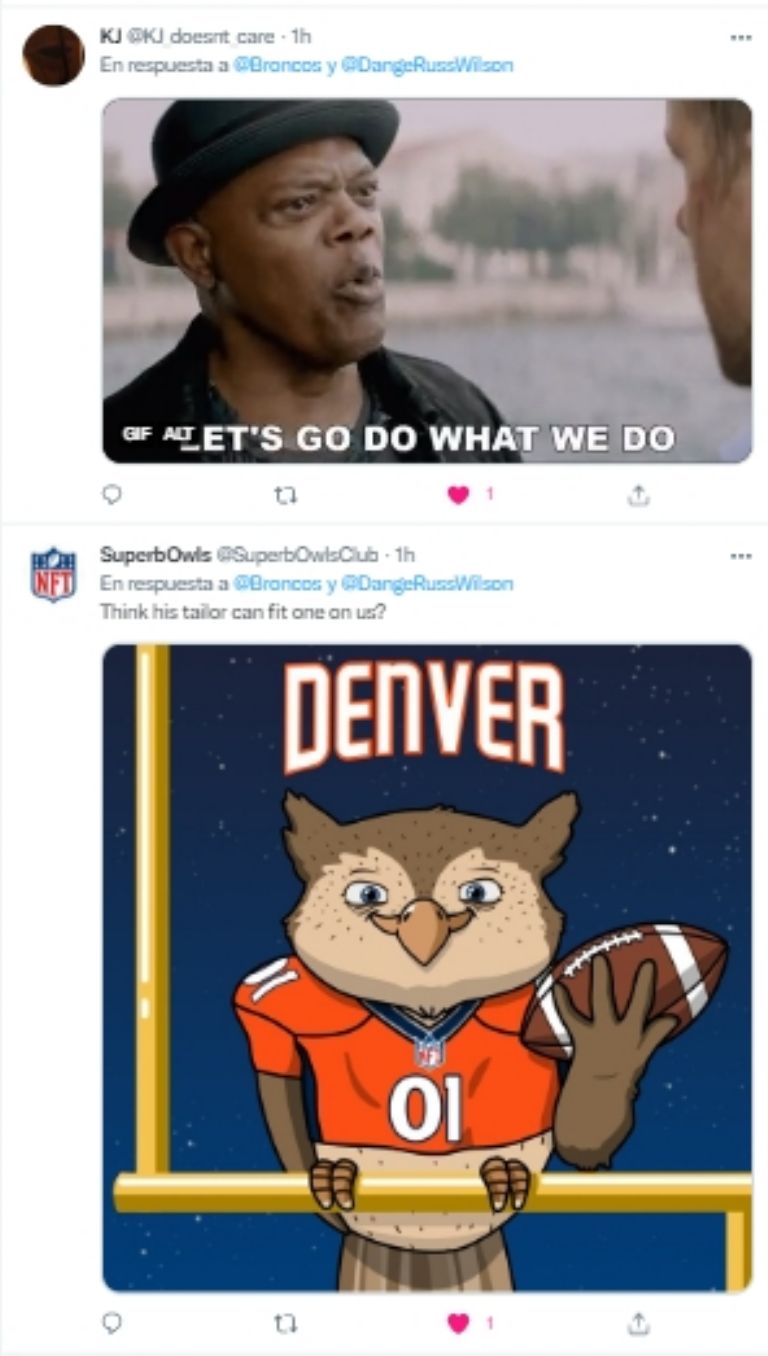Reply to KJ's GIF tweet
The width and height of the screenshot is (768, 1356).
pos(112,494)
